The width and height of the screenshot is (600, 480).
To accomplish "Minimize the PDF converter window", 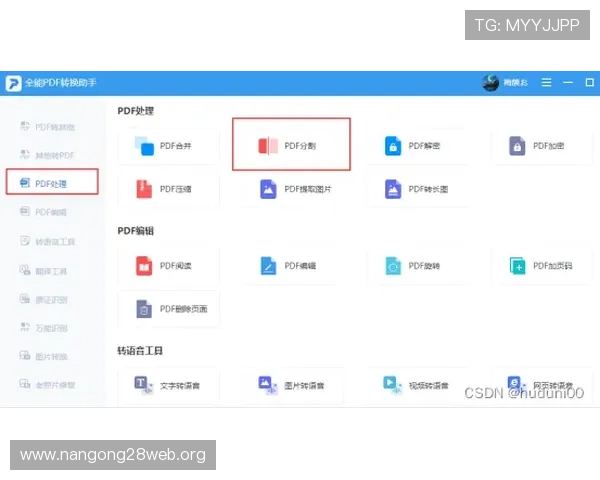I will pyautogui.click(x=568, y=82).
